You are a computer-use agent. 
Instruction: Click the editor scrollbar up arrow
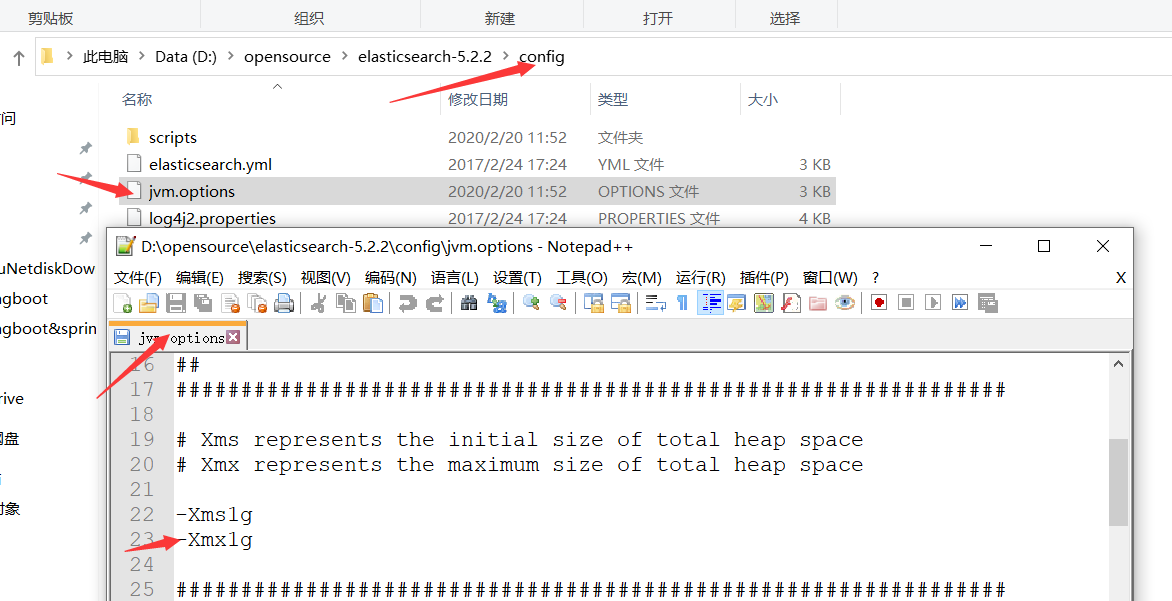pos(1118,364)
